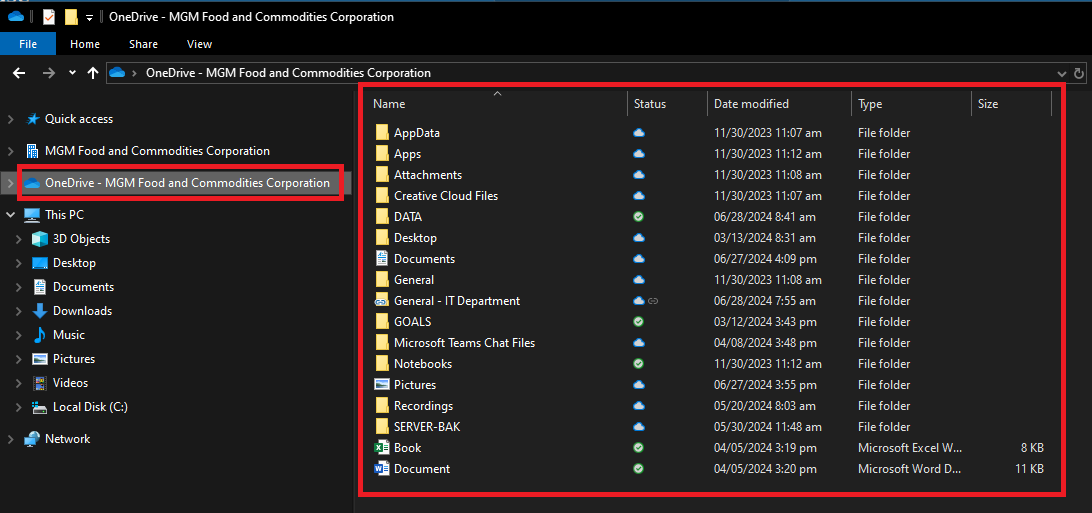Click the Desktop icon under This PC
Viewport: 1092px width, 513px height.
click(x=40, y=263)
